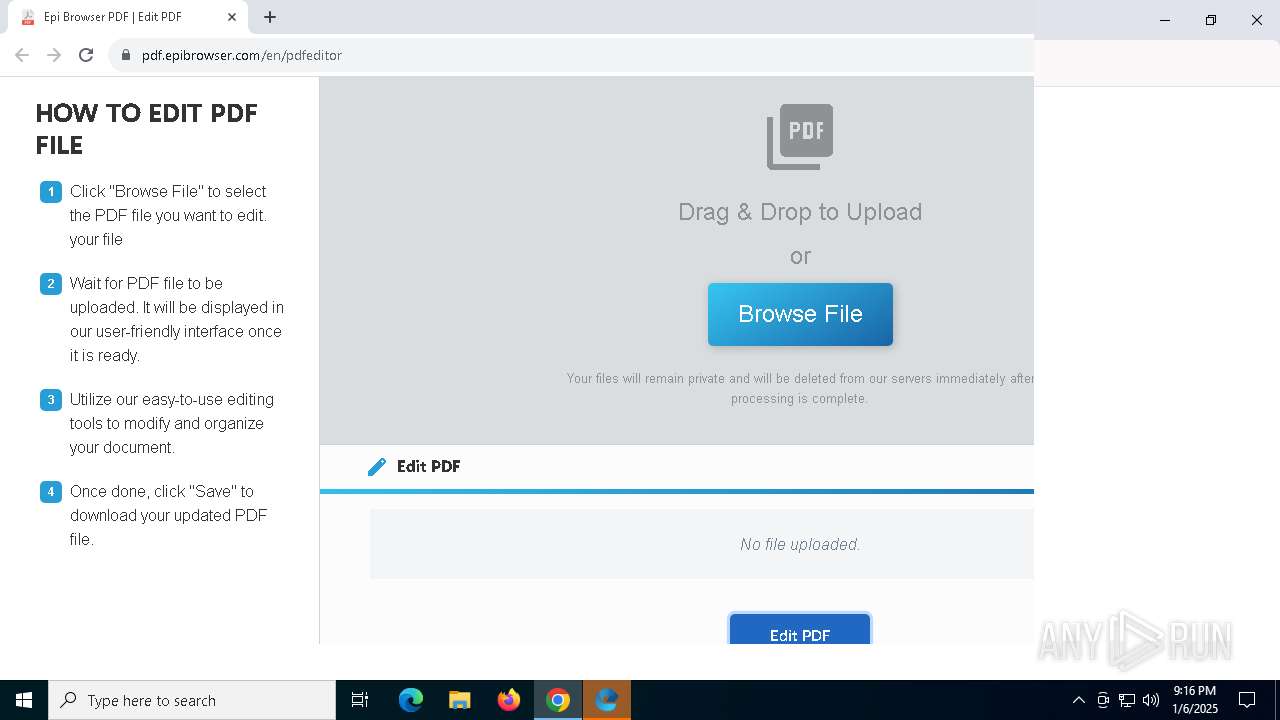This screenshot has width=1280, height=720.
Task: Click step 3 number badge
Action: click(51, 399)
